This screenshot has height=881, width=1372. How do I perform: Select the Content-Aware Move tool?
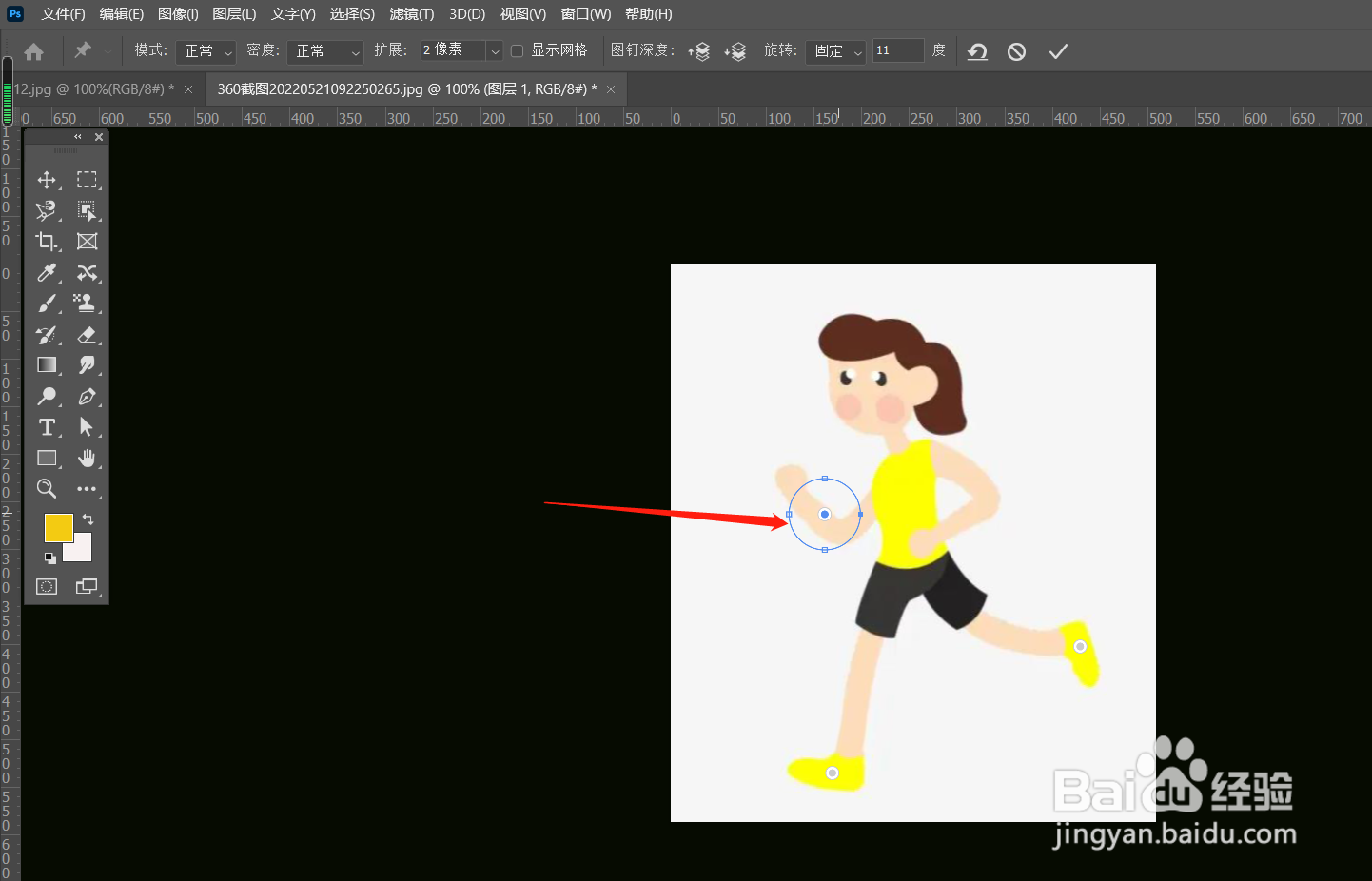pyautogui.click(x=88, y=273)
